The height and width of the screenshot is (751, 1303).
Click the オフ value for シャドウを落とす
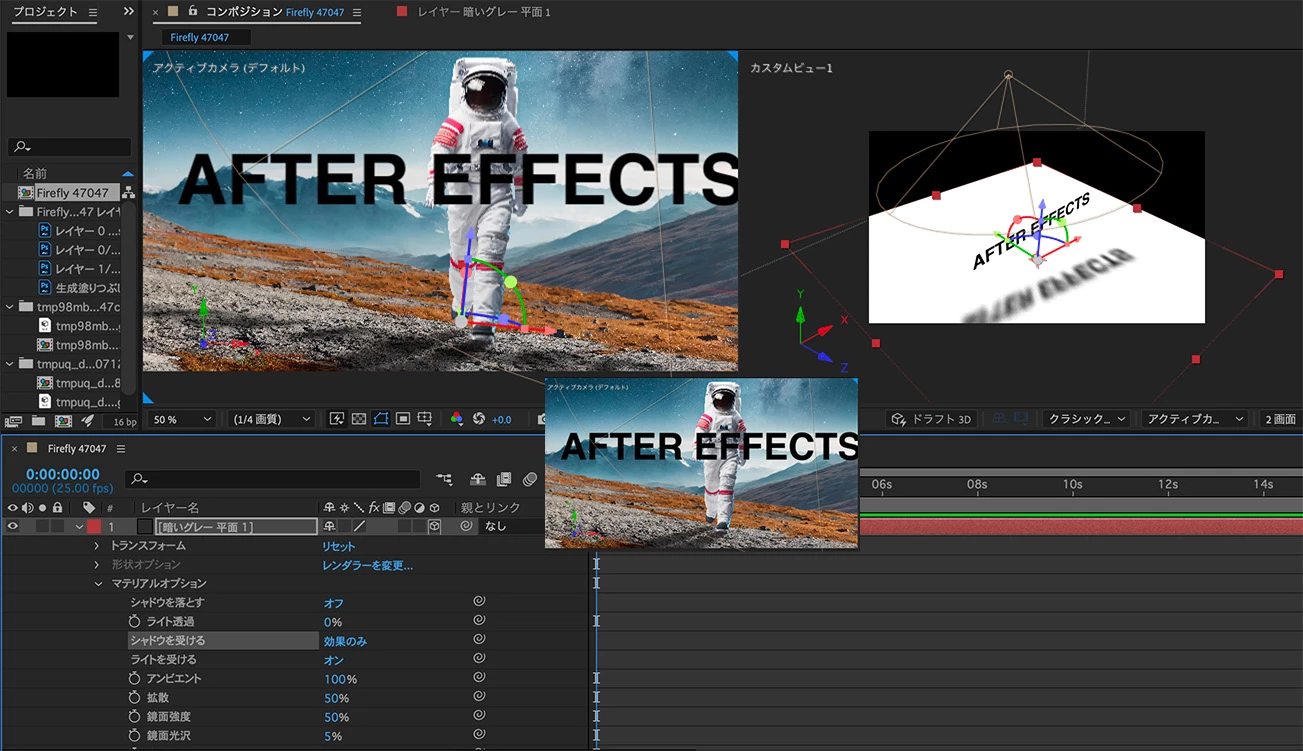tap(333, 603)
